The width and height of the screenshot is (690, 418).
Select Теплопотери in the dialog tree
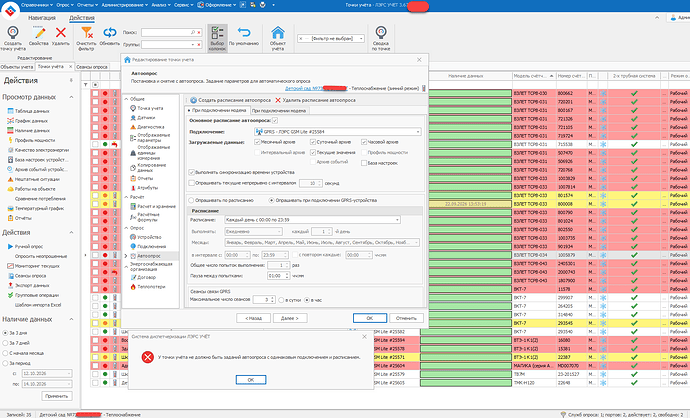pyautogui.click(x=151, y=286)
